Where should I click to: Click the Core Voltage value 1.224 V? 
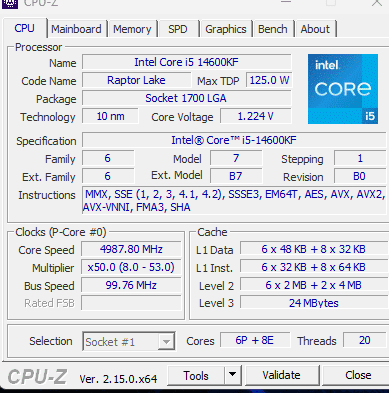(256, 116)
